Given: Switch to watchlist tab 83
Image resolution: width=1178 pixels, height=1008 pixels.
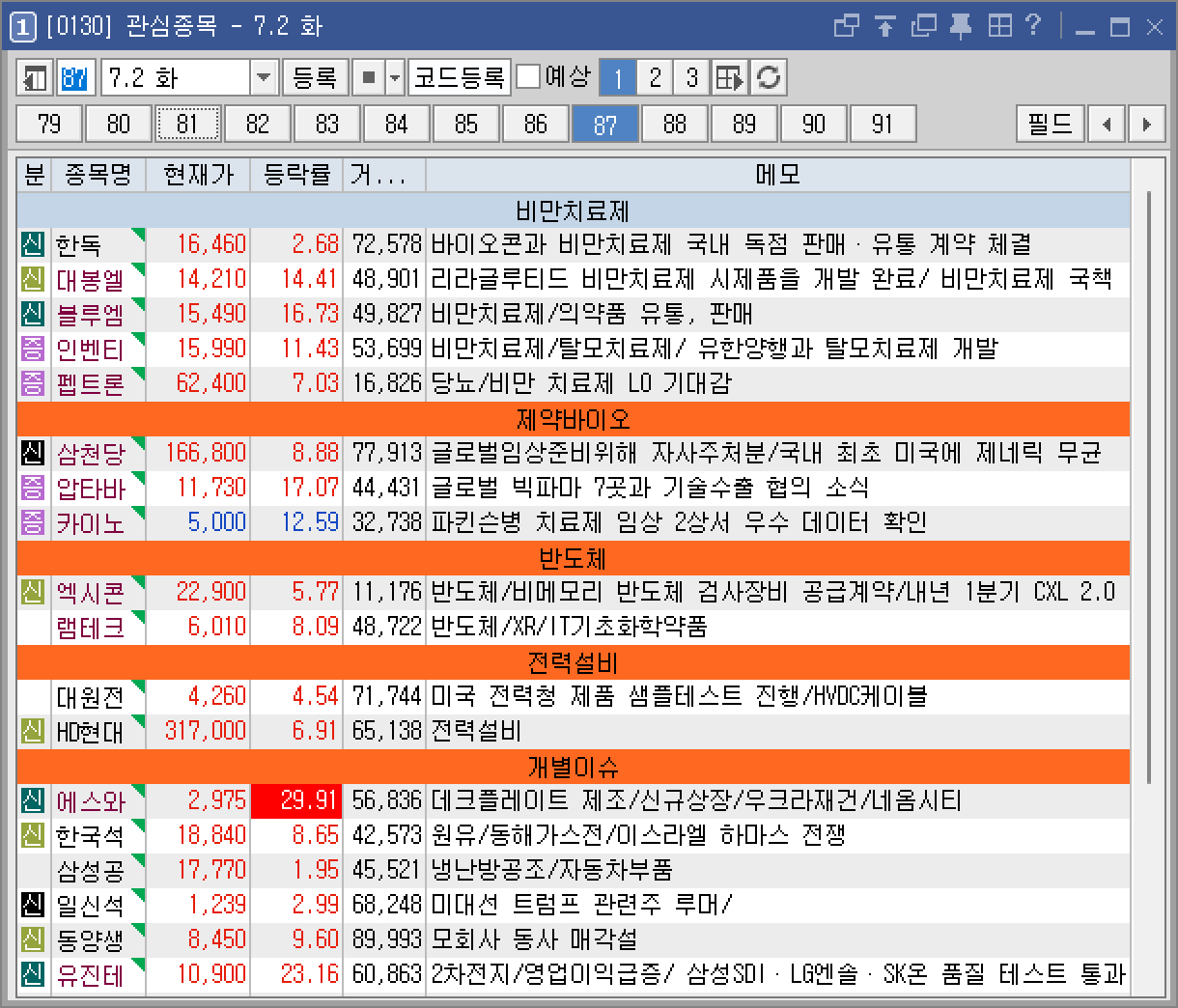Looking at the screenshot, I should pos(327,124).
